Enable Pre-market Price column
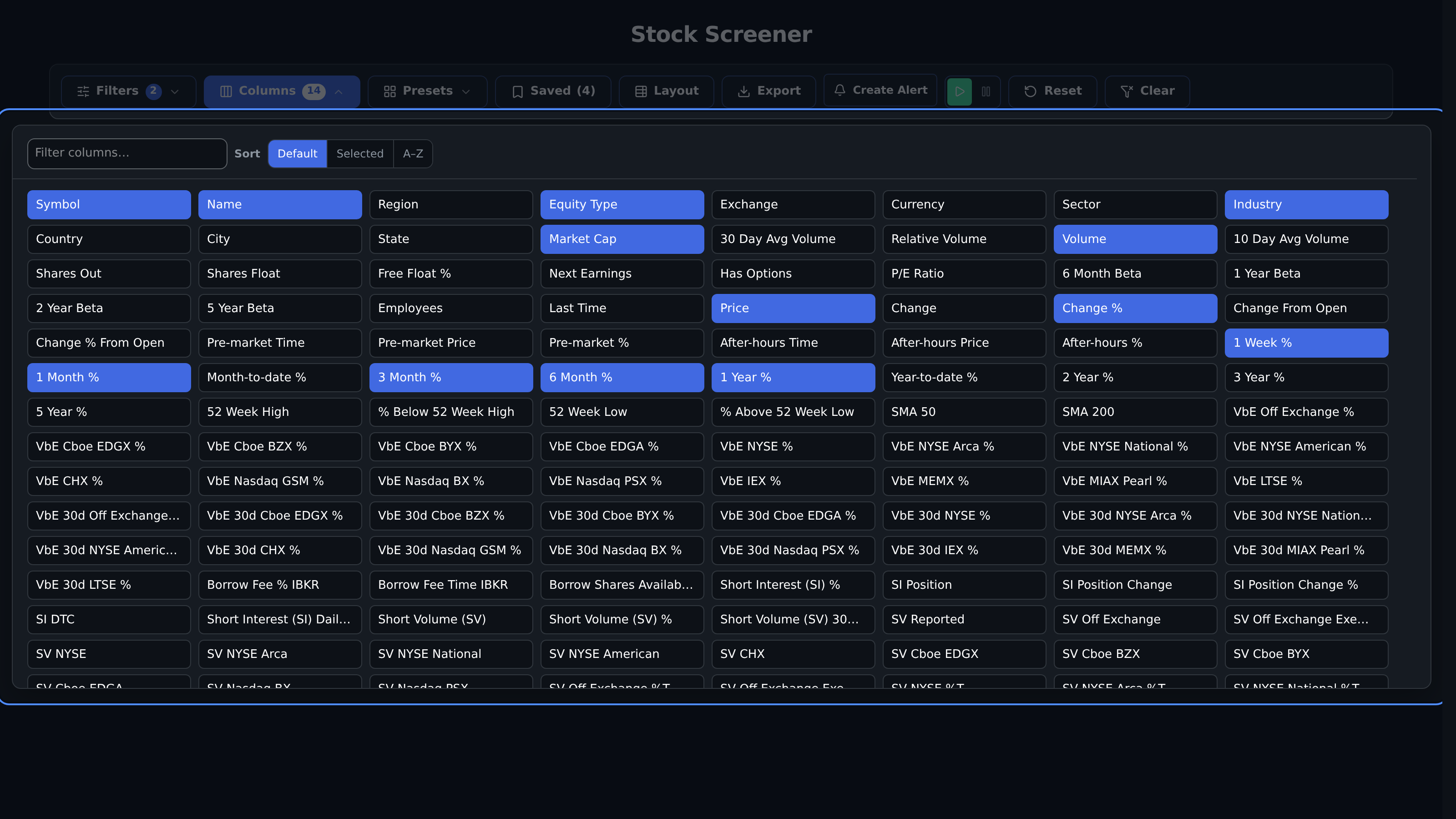1456x819 pixels. tap(451, 343)
